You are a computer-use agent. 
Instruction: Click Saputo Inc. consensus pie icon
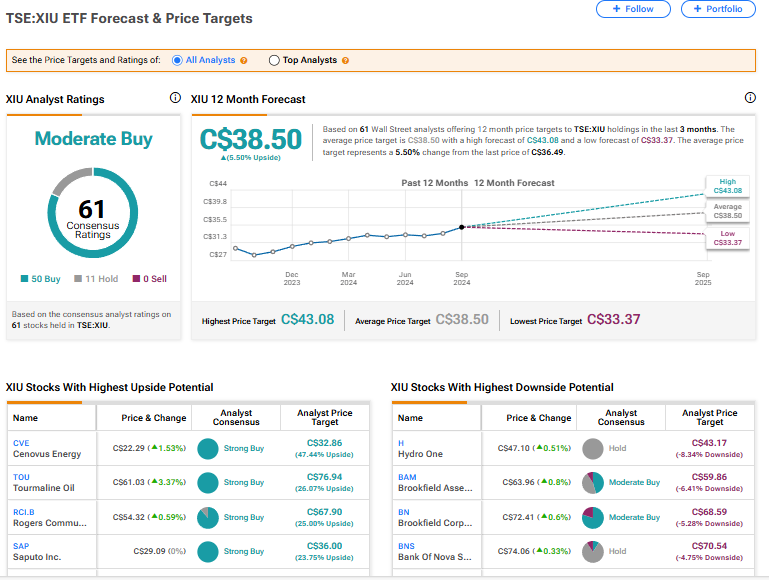pos(207,552)
